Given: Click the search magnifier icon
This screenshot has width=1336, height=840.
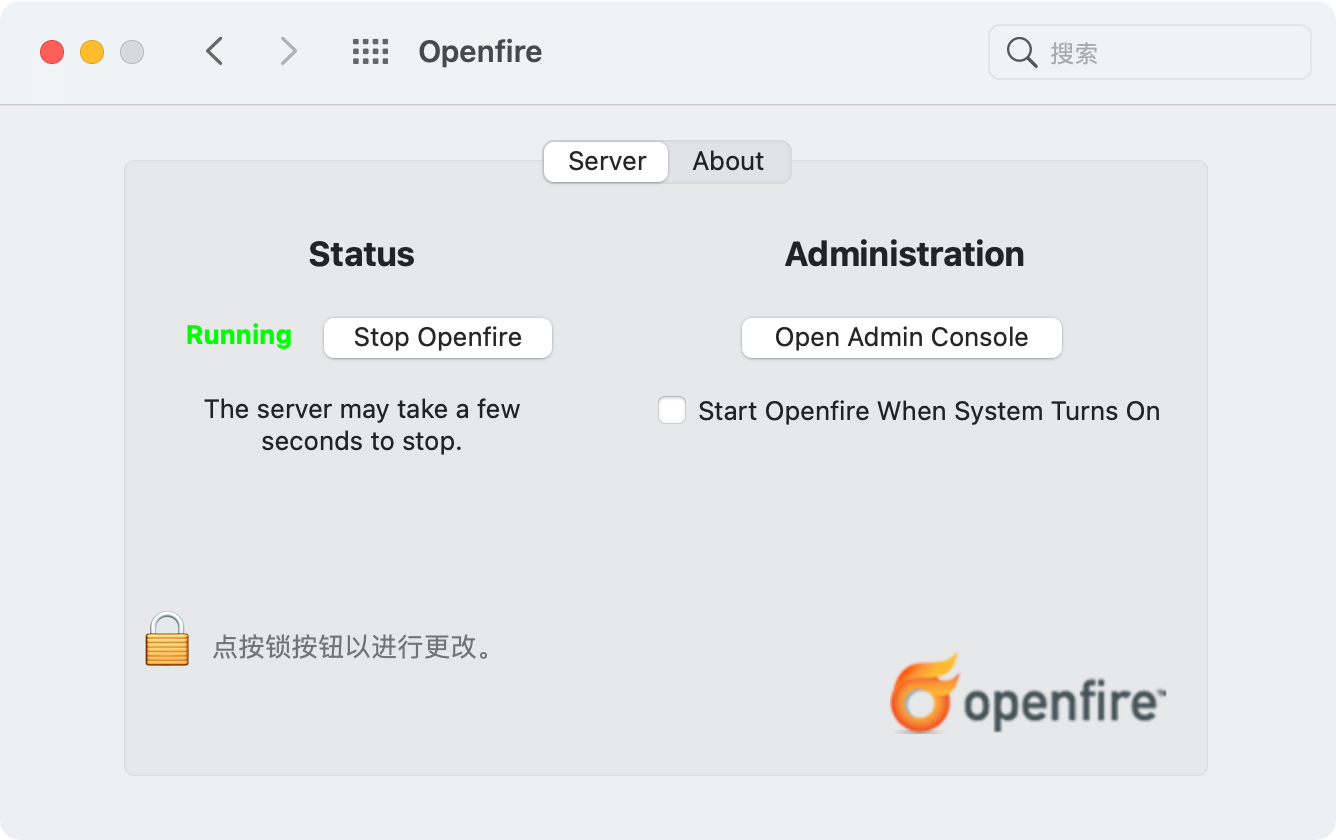Looking at the screenshot, I should coord(1021,52).
